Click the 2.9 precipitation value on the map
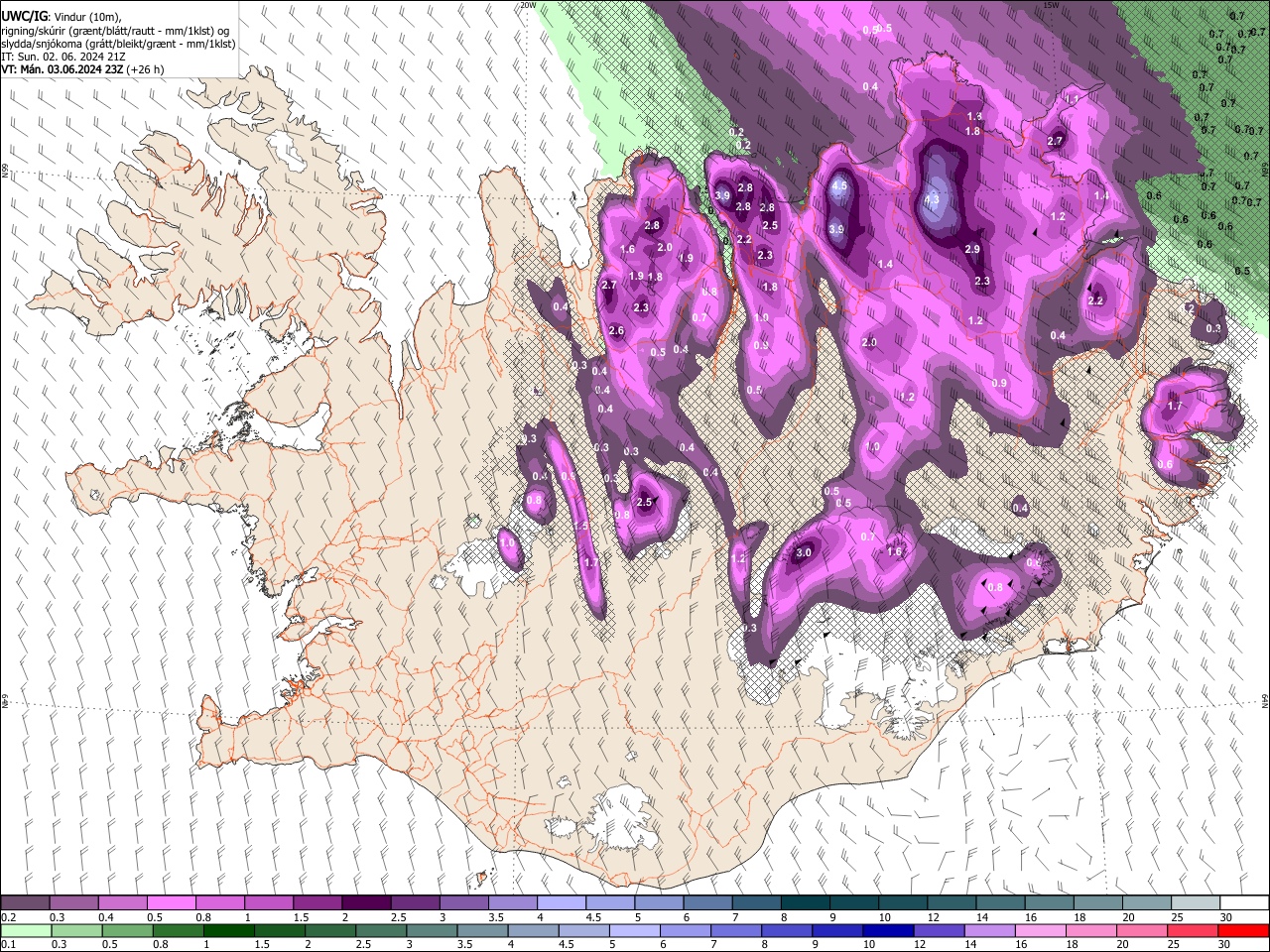1270x952 pixels. pyautogui.click(x=972, y=249)
